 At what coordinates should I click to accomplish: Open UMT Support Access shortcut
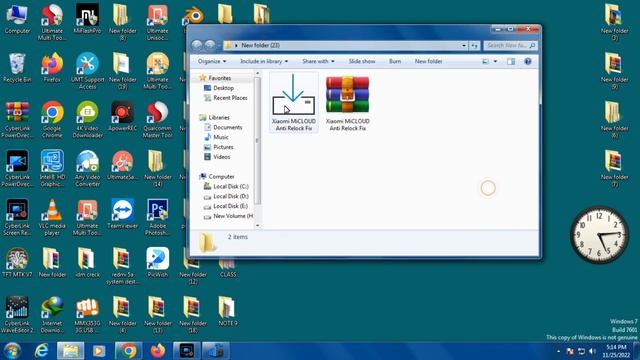tap(87, 71)
